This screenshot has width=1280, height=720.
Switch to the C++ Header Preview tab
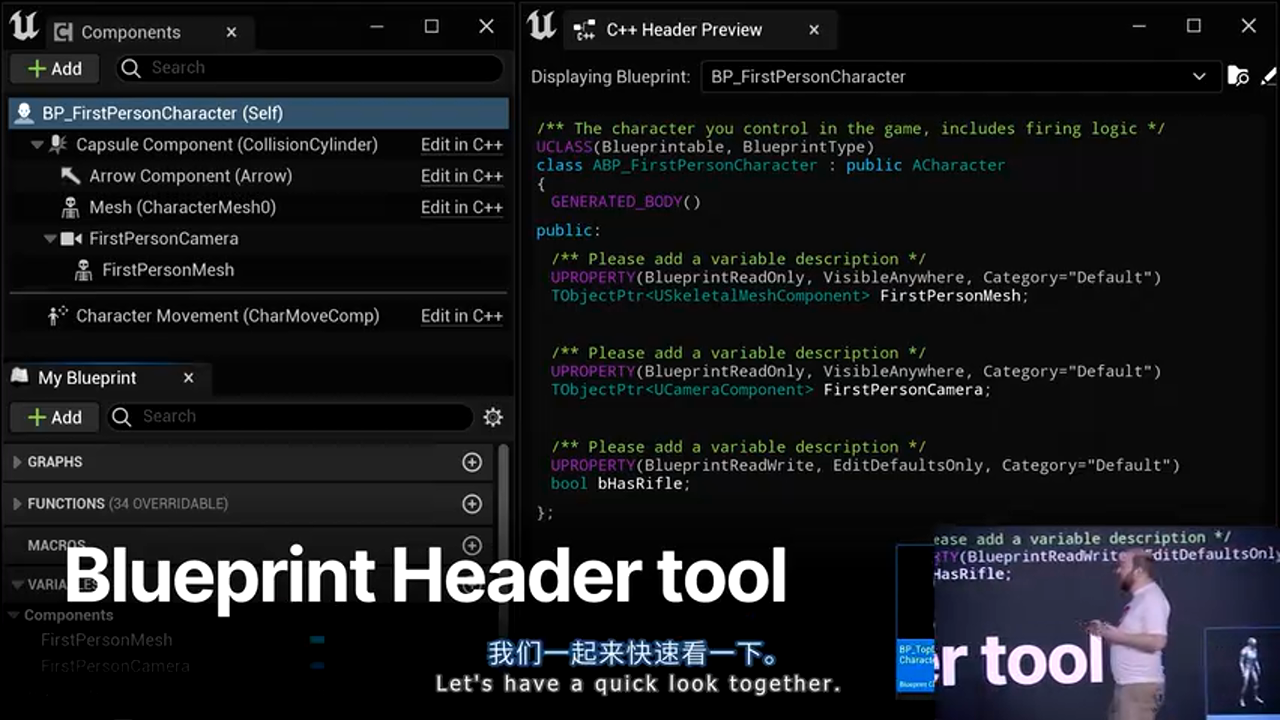click(x=684, y=30)
